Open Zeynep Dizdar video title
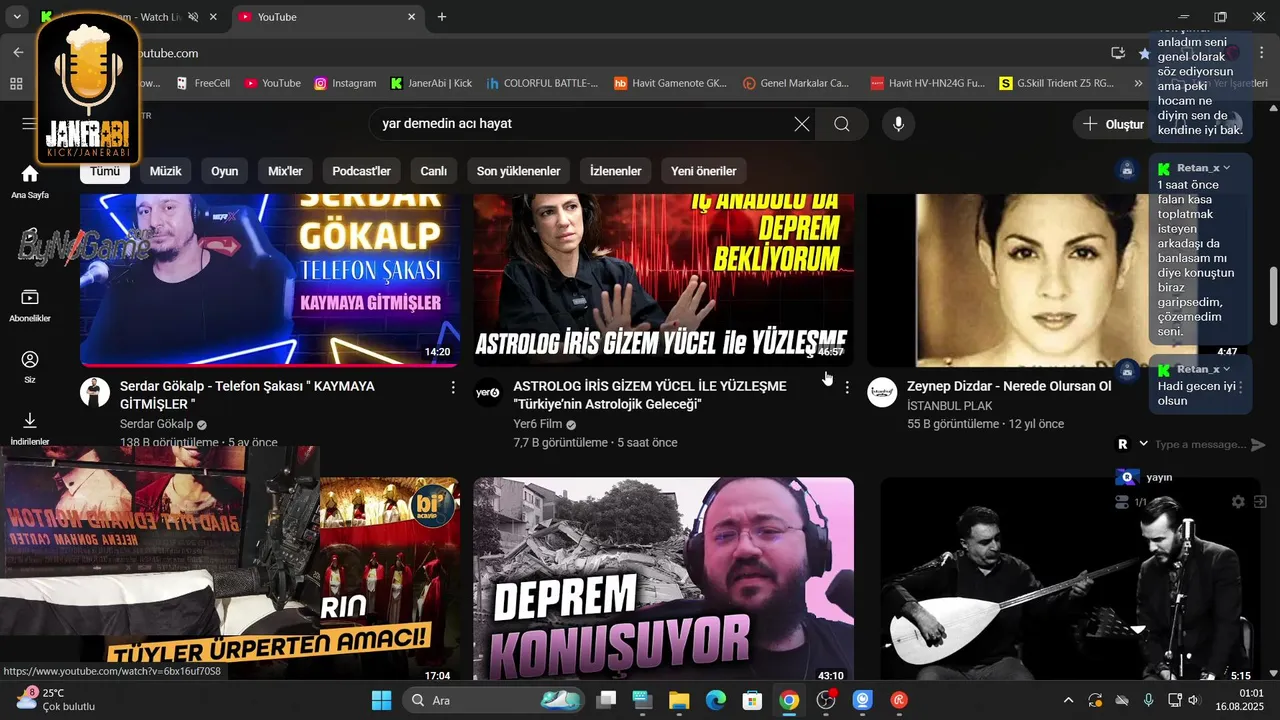This screenshot has width=1280, height=720. 1009,386
